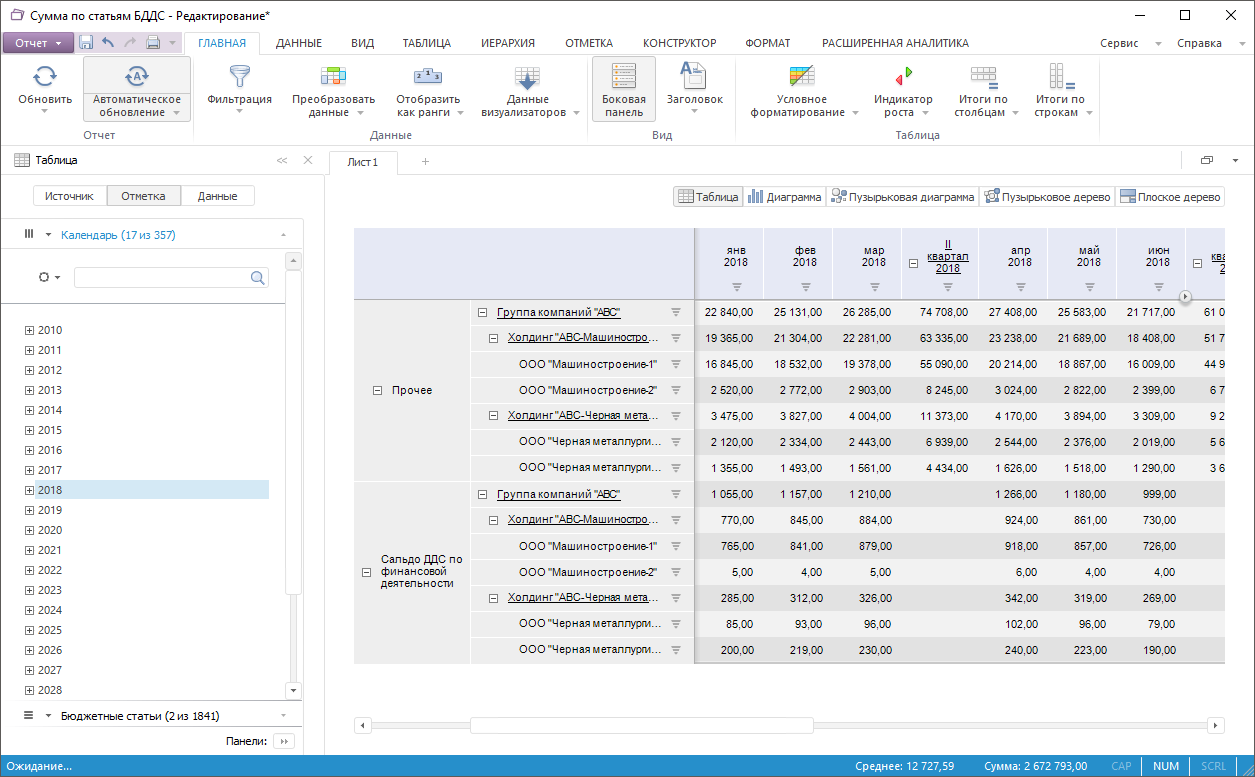Switch view to Диаграмма
The width and height of the screenshot is (1255, 777).
pos(784,197)
